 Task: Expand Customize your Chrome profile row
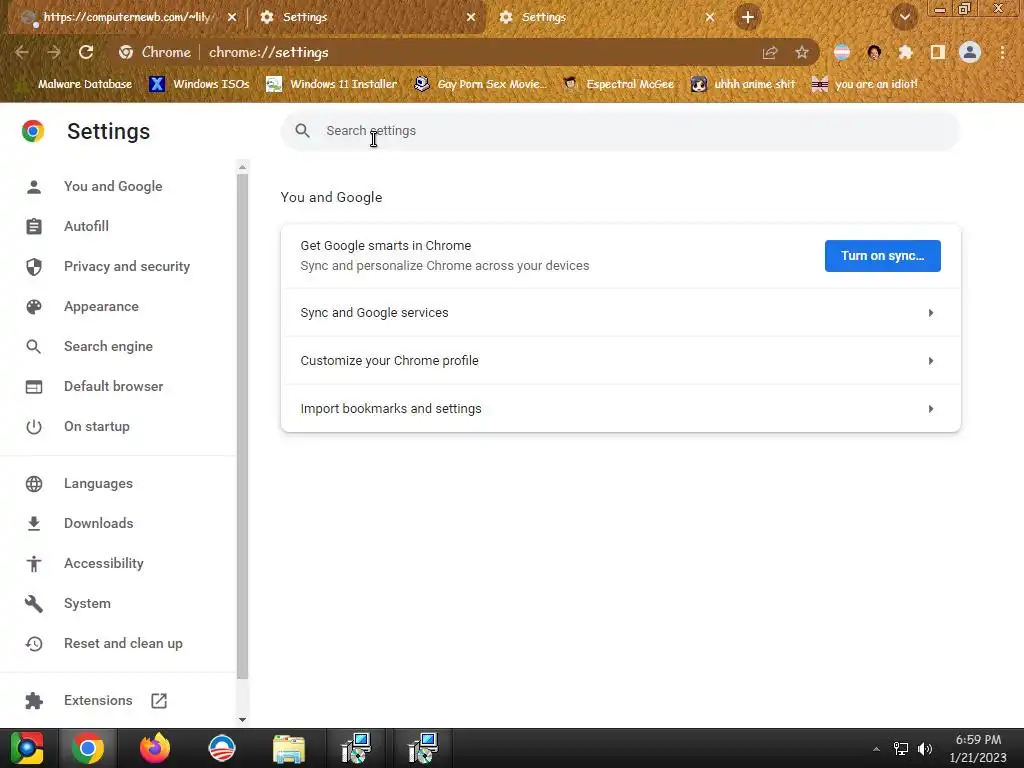click(x=620, y=360)
